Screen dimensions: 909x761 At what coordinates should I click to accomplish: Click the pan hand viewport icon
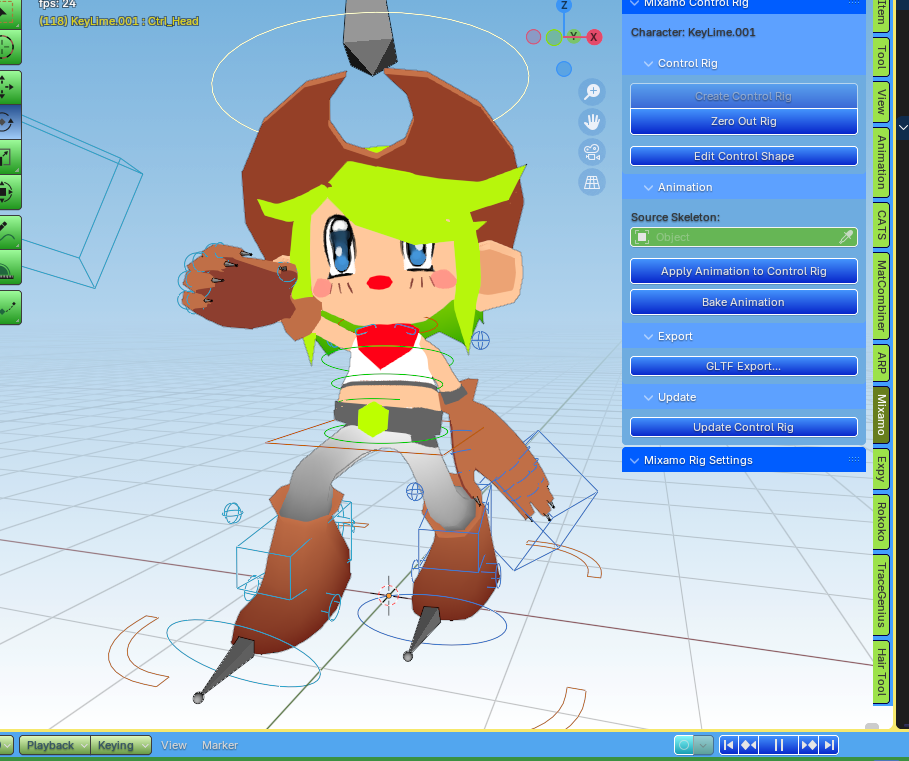click(593, 122)
